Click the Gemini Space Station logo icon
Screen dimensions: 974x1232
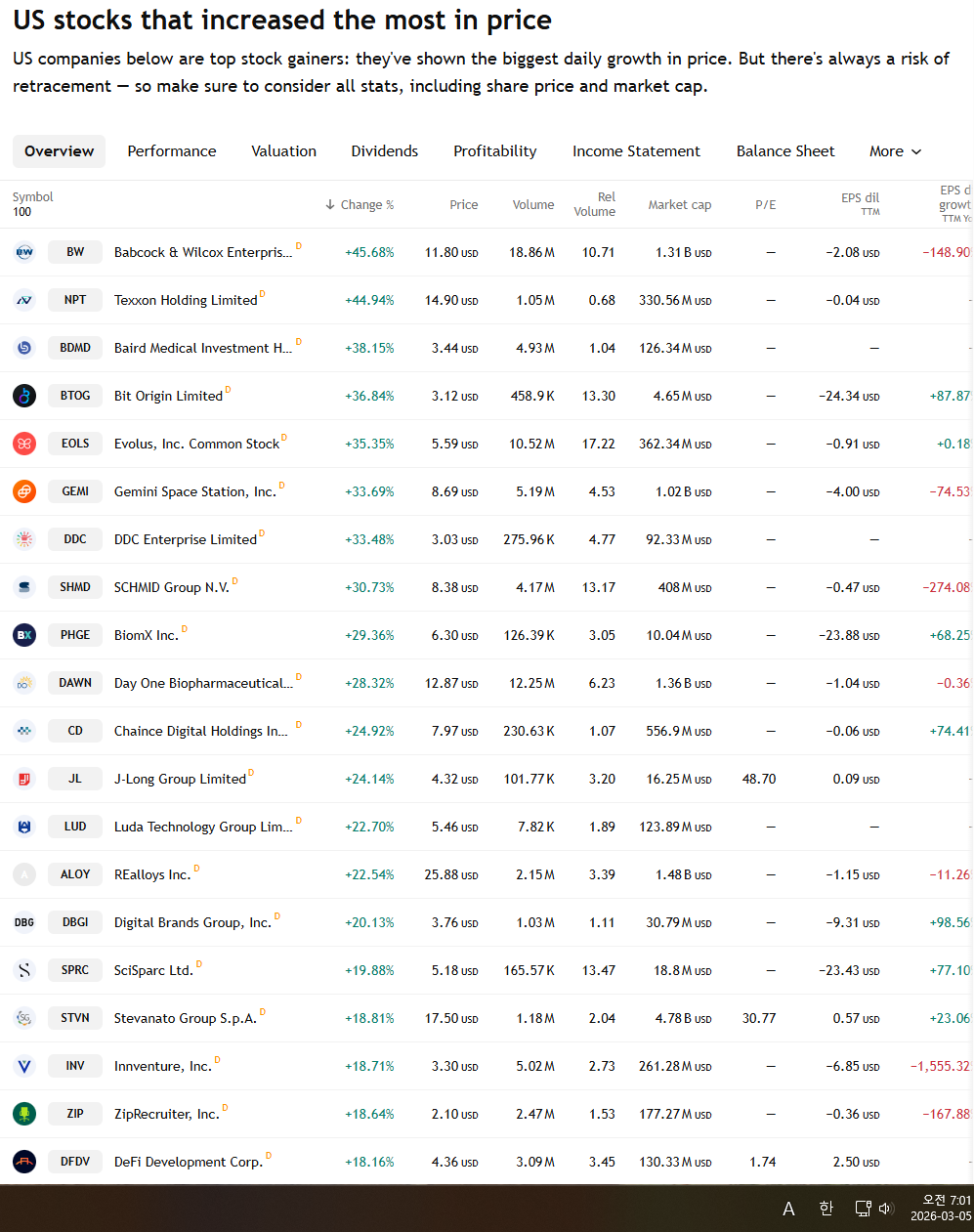24,491
